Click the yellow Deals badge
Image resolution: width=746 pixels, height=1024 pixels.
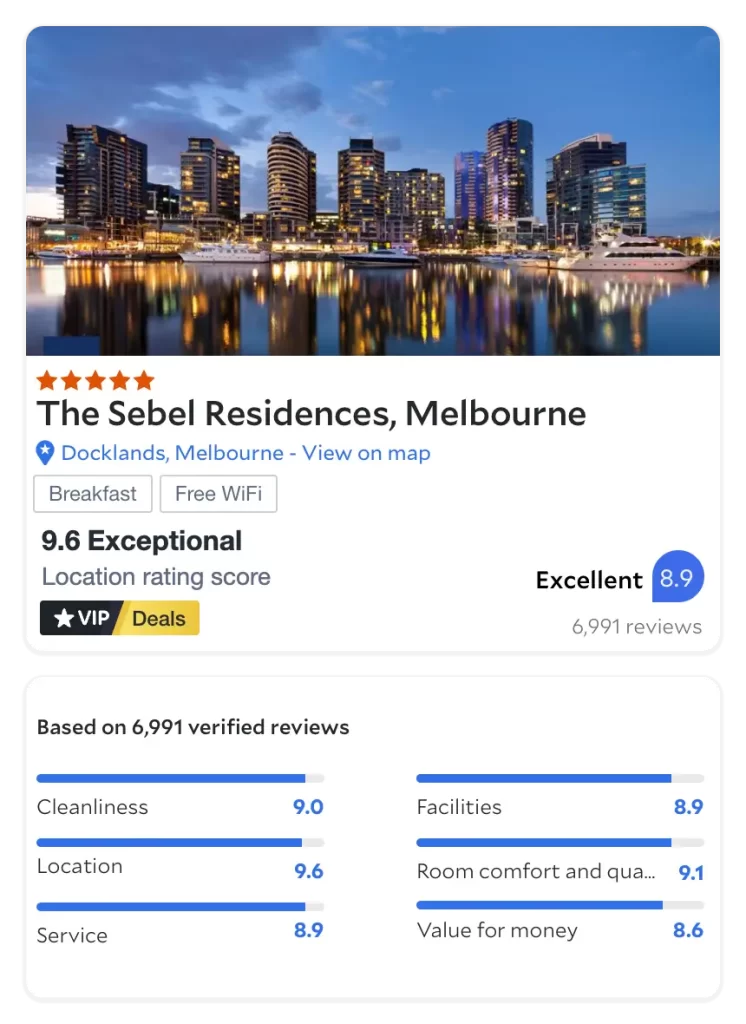tap(160, 618)
